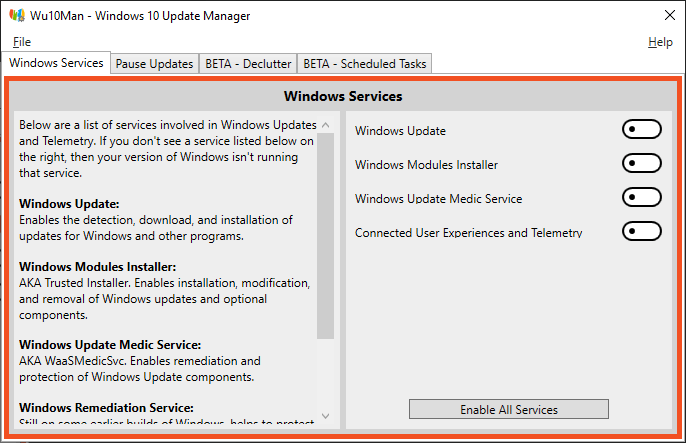The width and height of the screenshot is (686, 443).
Task: Click the 'Windows Remediation Service:' heading
Action: click(x=106, y=408)
